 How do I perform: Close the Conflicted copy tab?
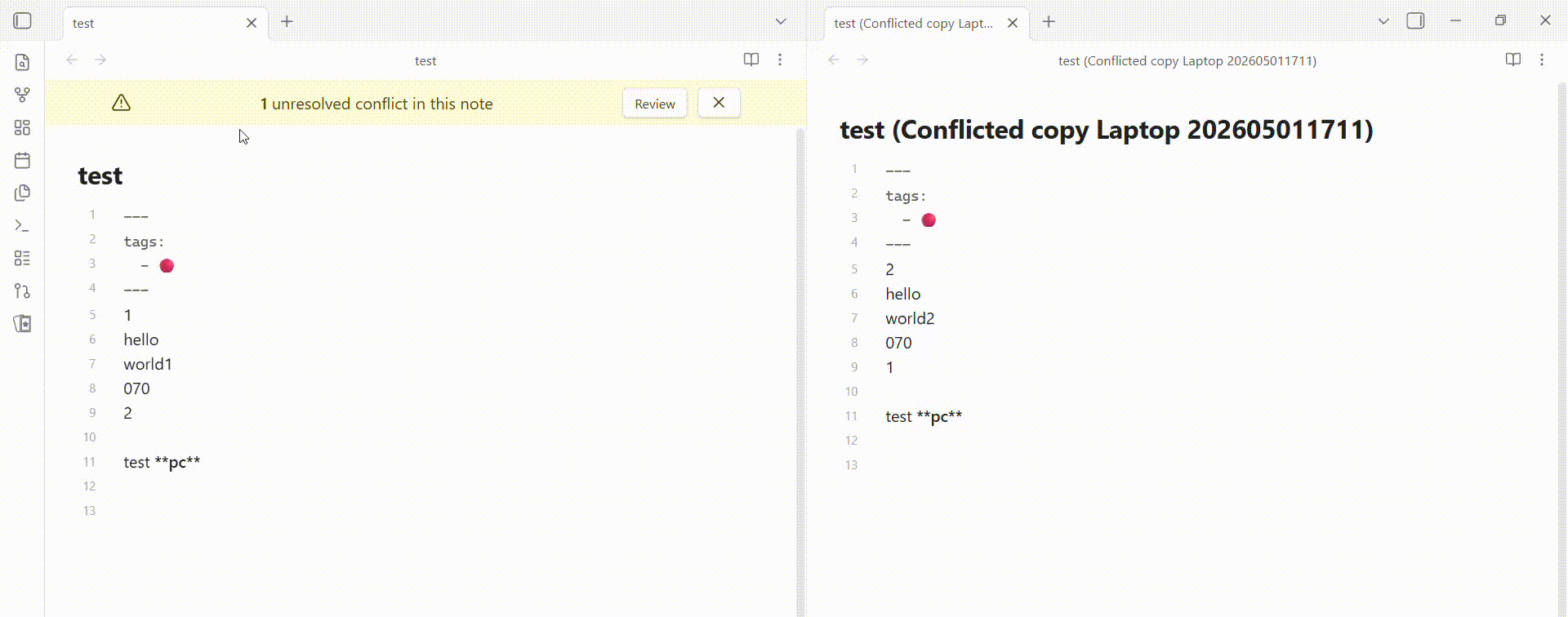point(1013,23)
